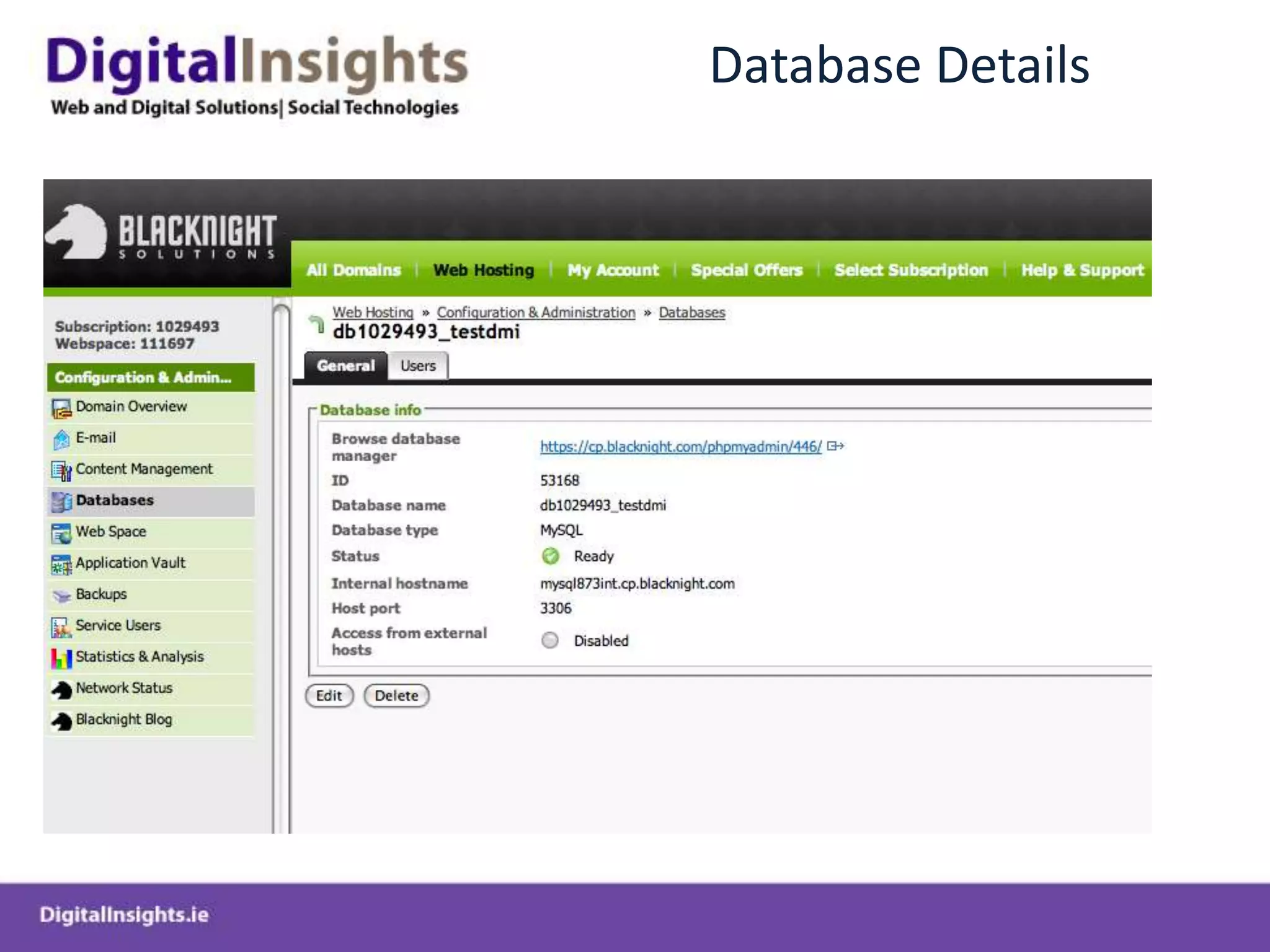Viewport: 1270px width, 952px height.
Task: Click the Content Management icon
Action: (x=61, y=471)
